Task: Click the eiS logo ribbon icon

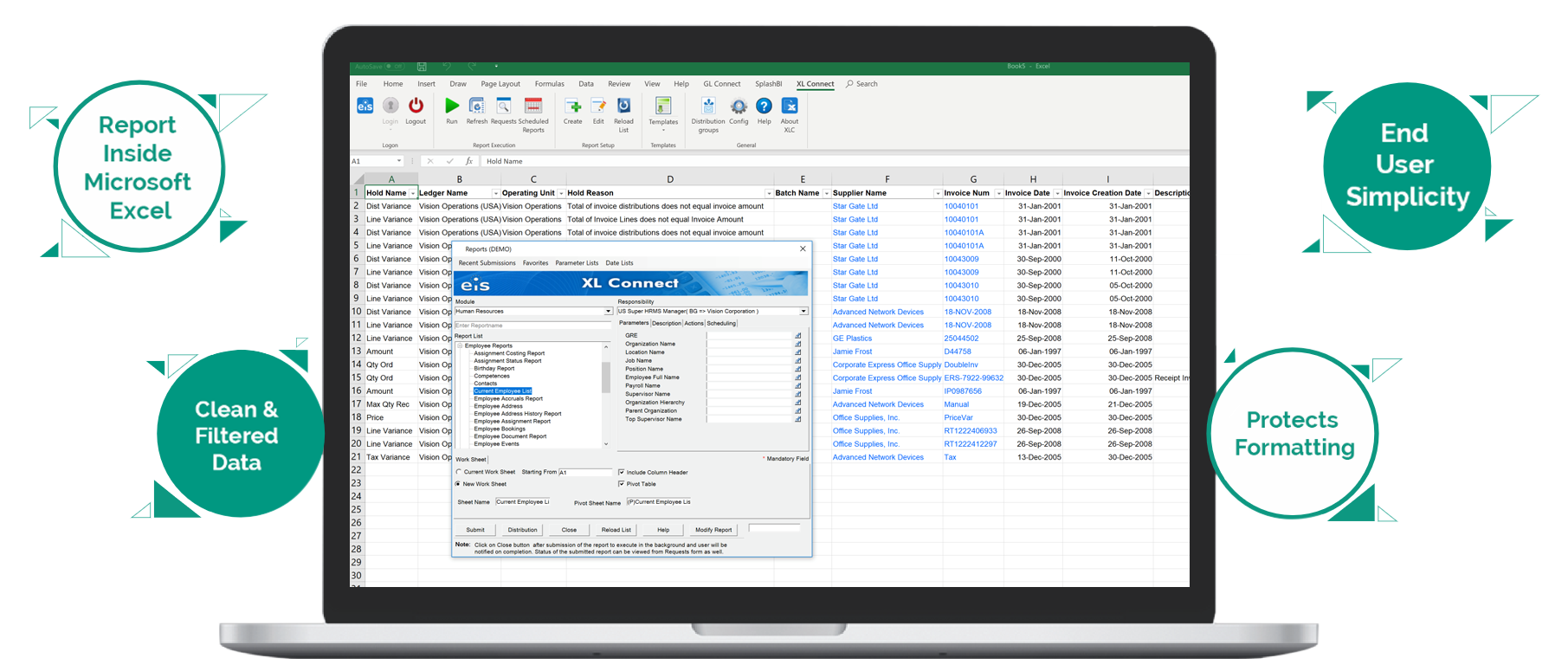Action: (365, 106)
